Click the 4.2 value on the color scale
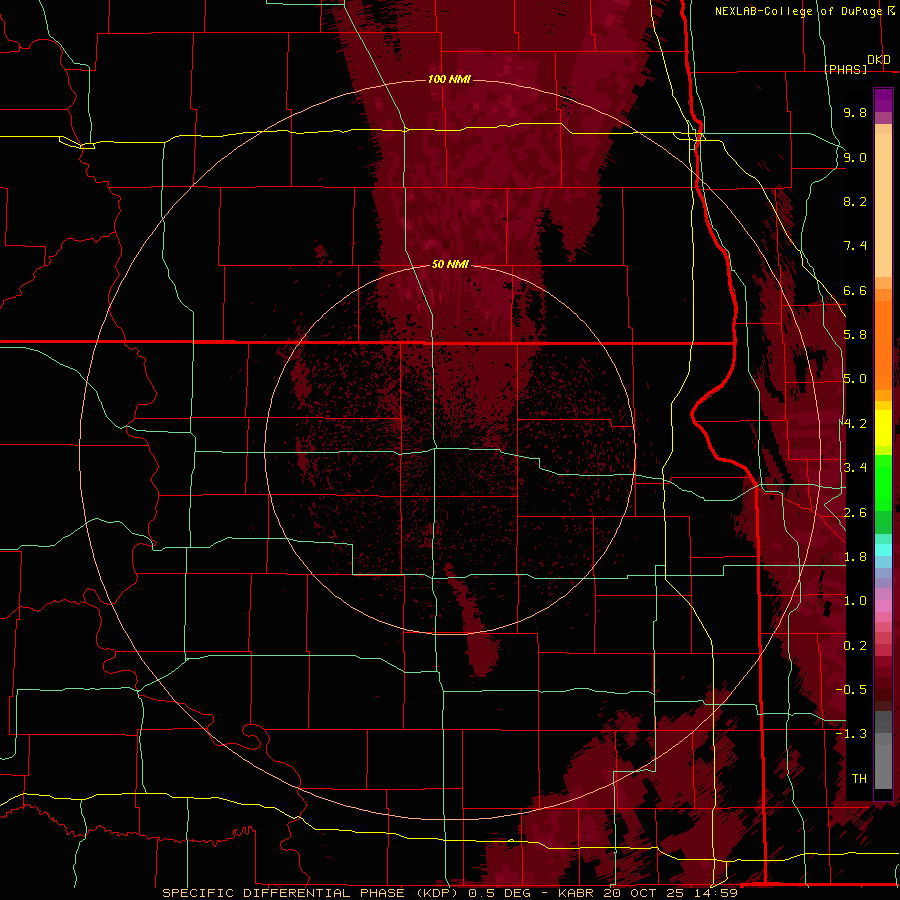Screen dimensions: 900x900 (x=855, y=424)
